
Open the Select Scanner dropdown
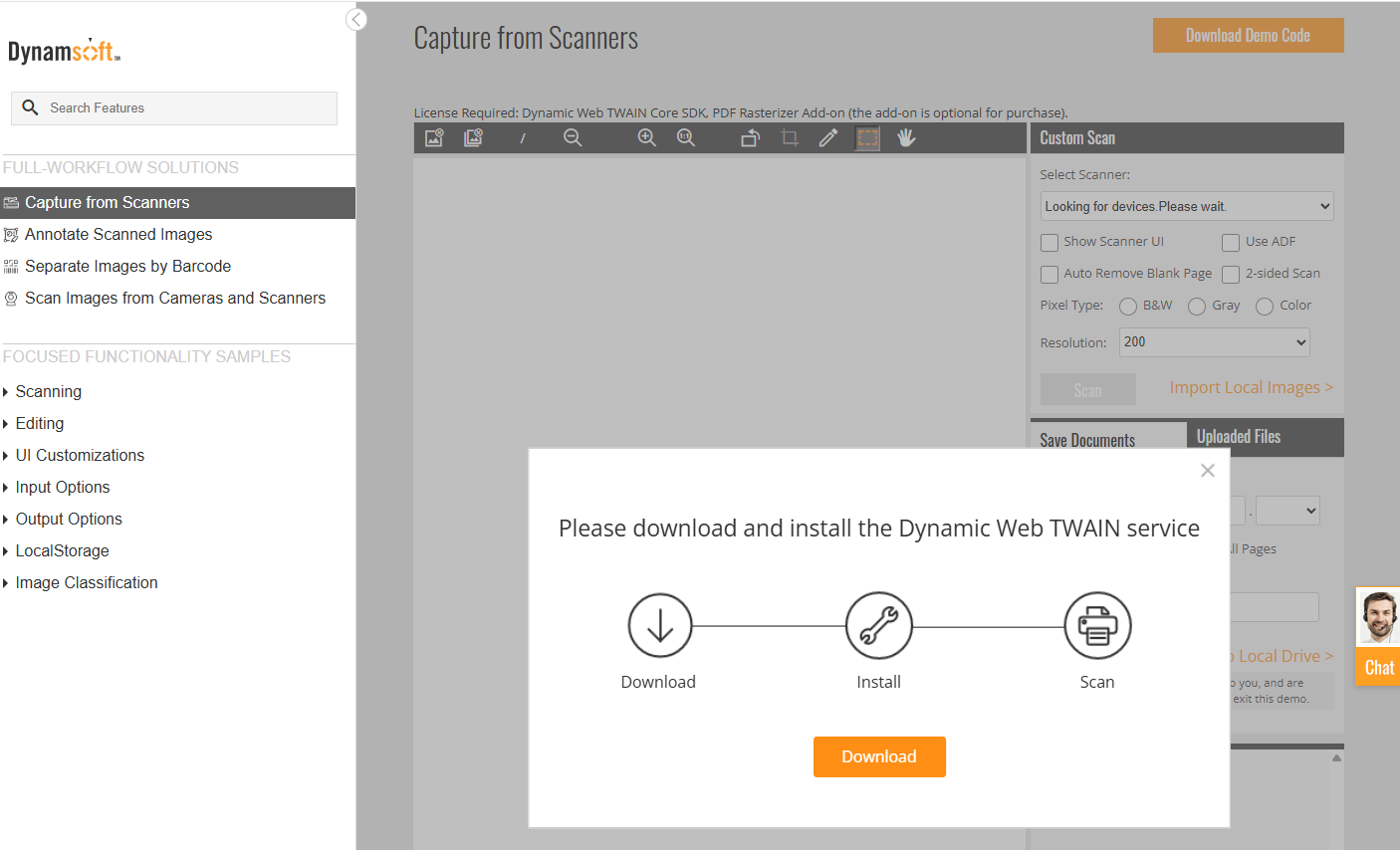(1186, 206)
